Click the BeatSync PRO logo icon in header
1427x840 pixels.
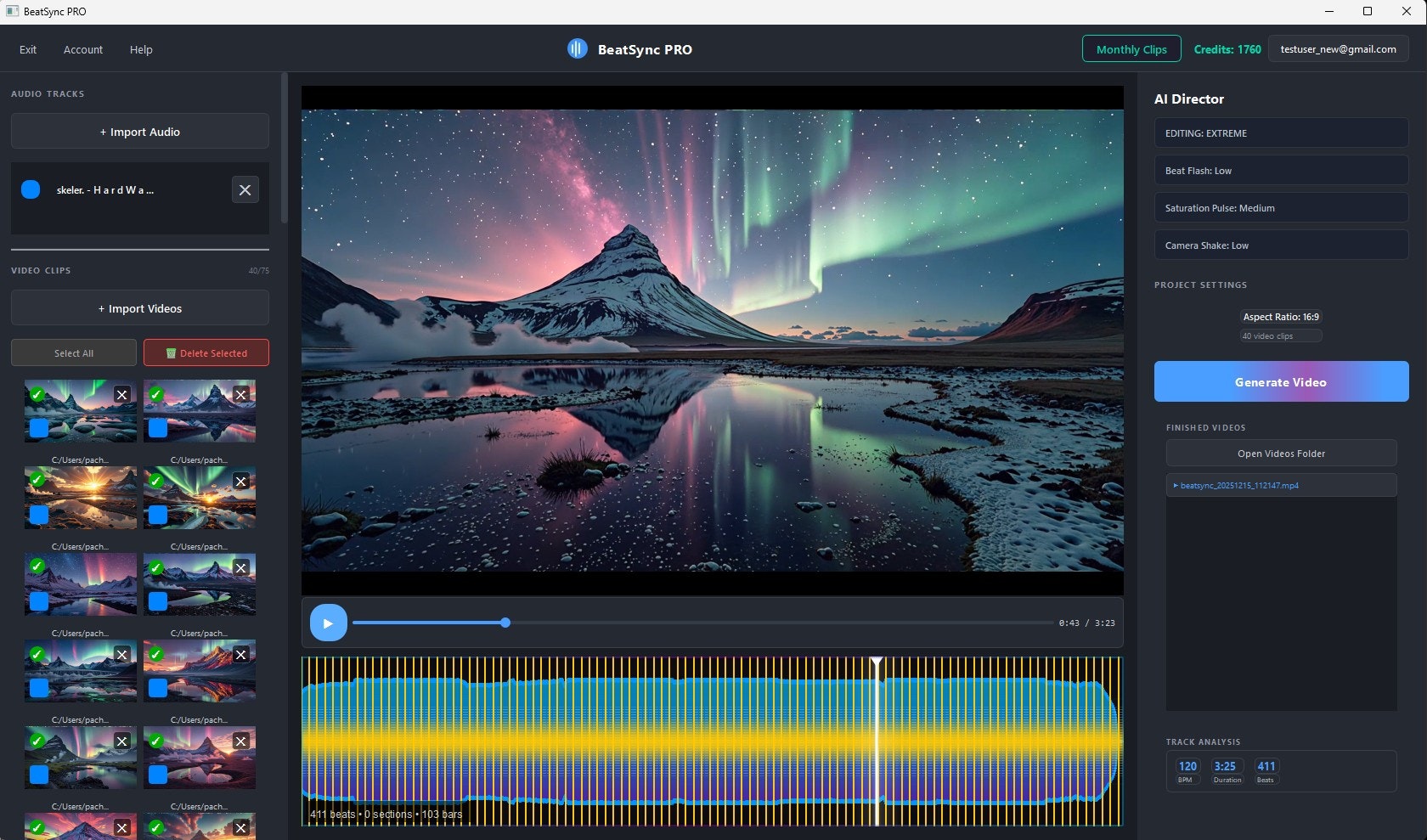(x=578, y=48)
